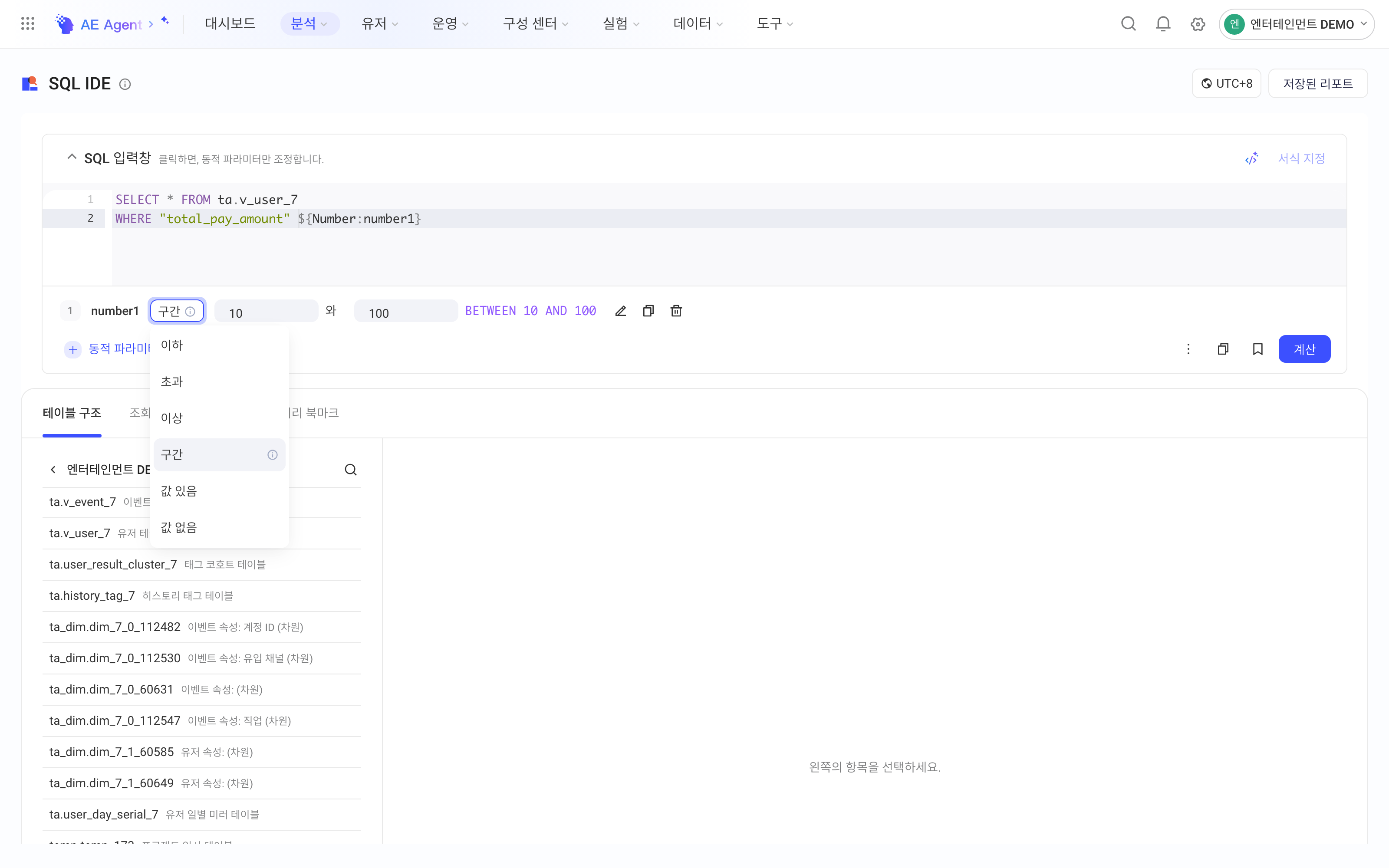
Task: Open the 분석 dropdown menu
Action: [x=310, y=23]
